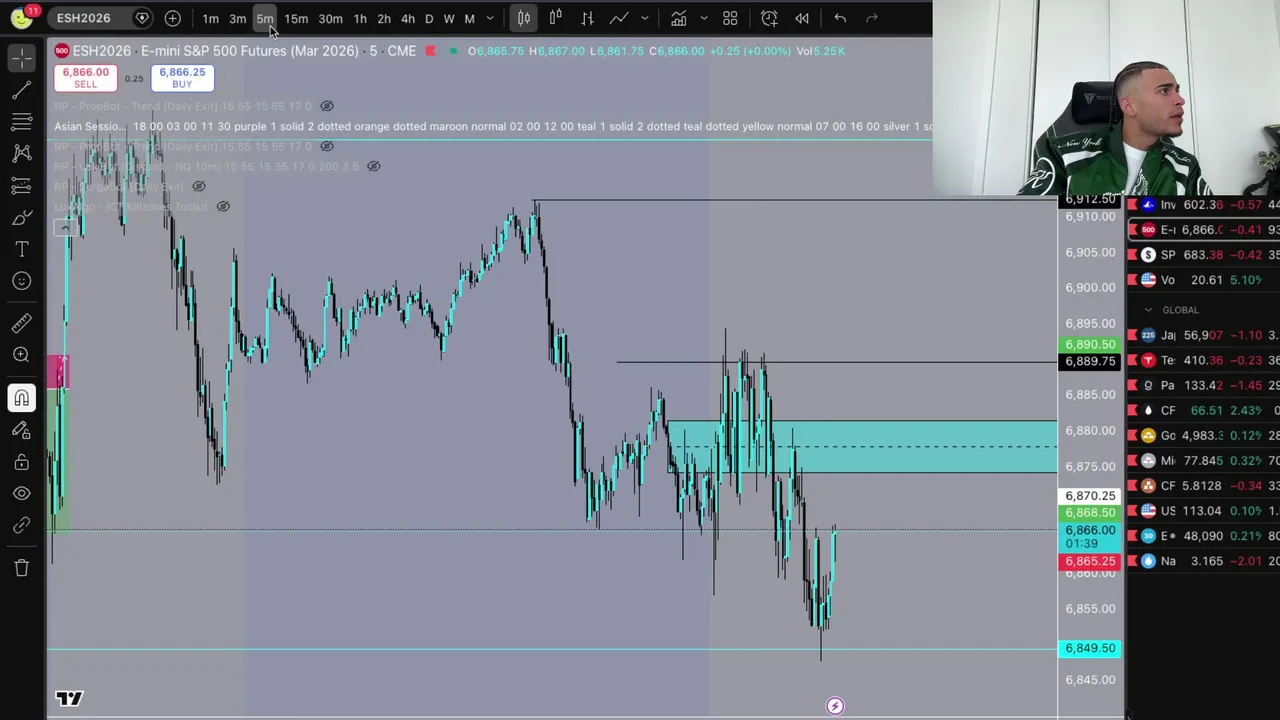Show the RP PropBot Trend indicator via the first eye icon
1280x720 pixels.
click(327, 106)
